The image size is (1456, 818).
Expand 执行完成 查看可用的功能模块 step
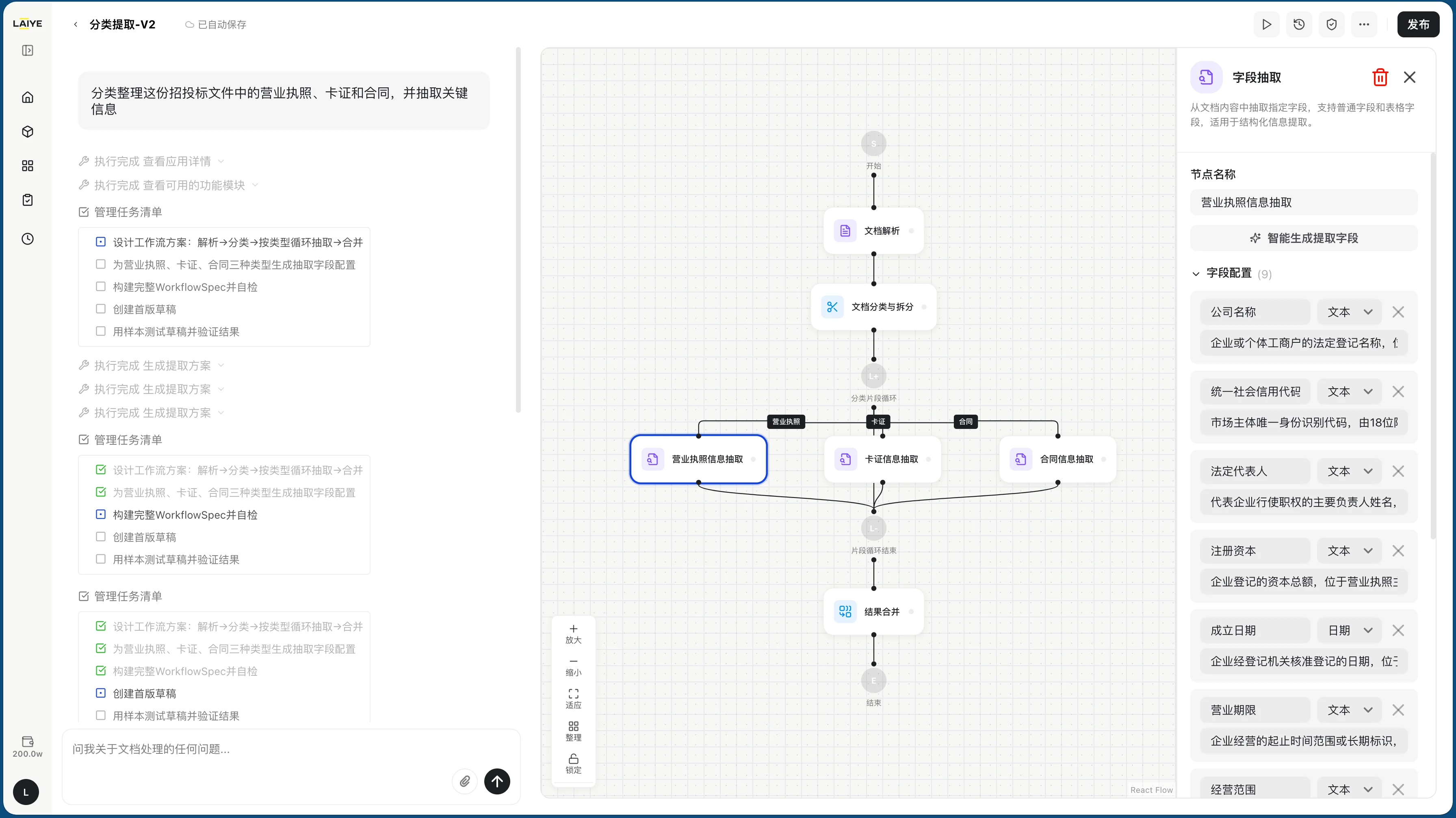coord(168,185)
